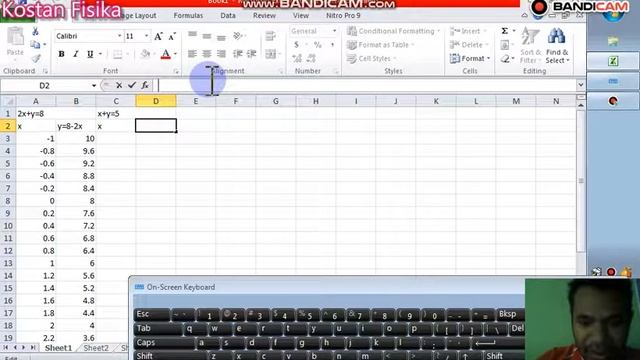Click the Wrap Text icon
This screenshot has width=640, height=360.
[x=270, y=36]
